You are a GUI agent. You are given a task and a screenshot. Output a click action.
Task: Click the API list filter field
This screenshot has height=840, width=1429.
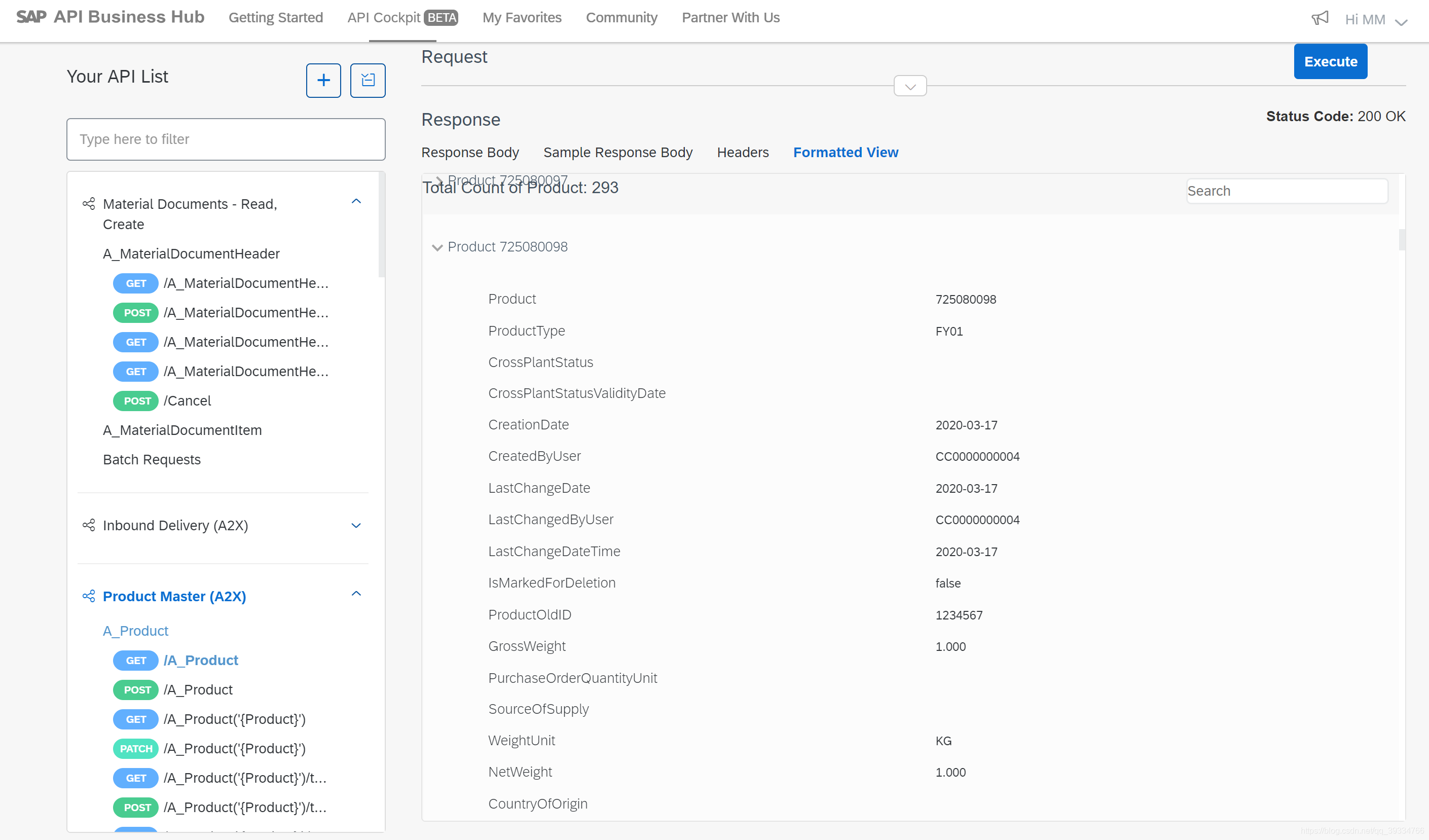pos(226,139)
